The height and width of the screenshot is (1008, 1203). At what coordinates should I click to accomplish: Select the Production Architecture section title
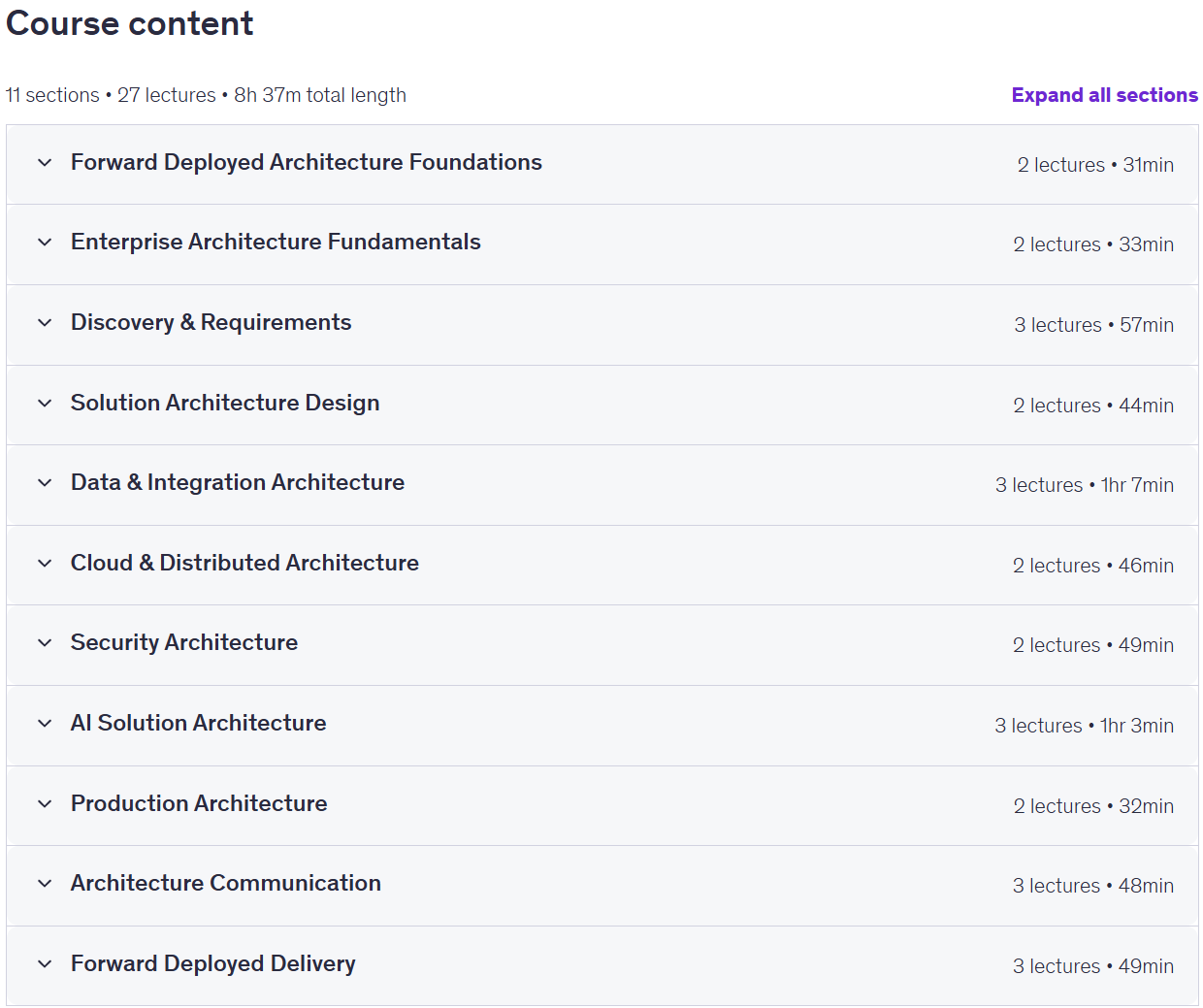199,803
